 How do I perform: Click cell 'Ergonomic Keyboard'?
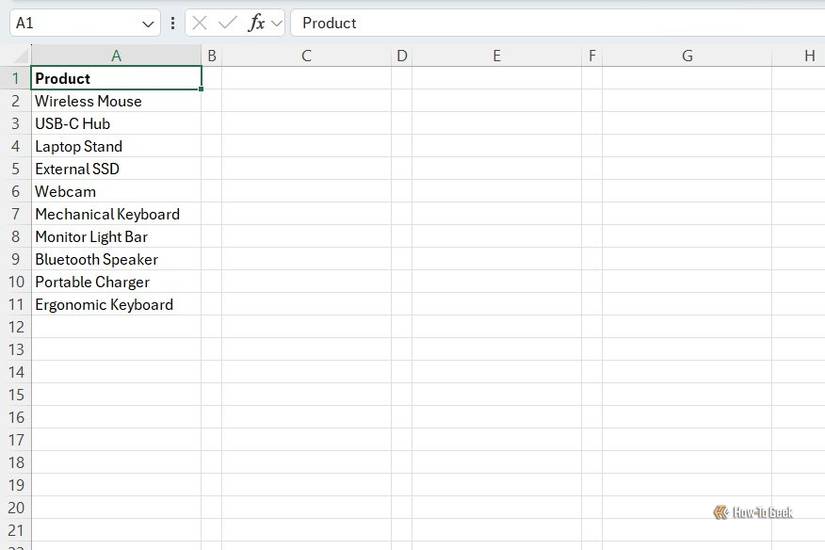pos(116,305)
